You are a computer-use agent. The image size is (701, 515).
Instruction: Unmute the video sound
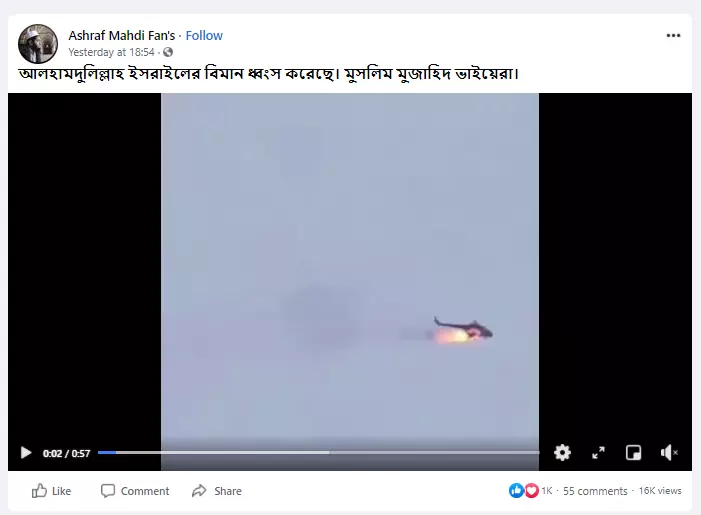coord(669,453)
